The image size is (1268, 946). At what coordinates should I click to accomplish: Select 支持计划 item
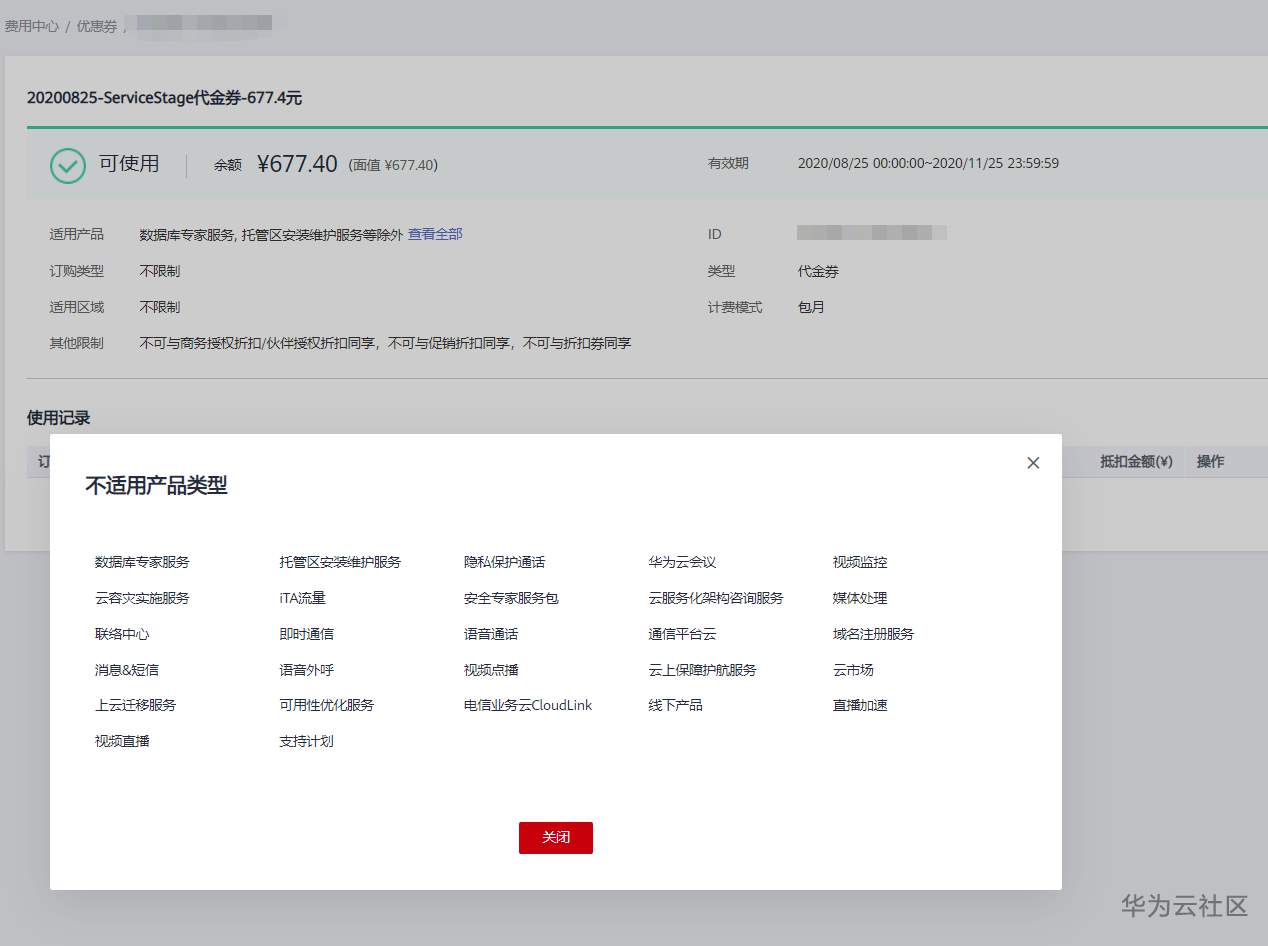306,741
